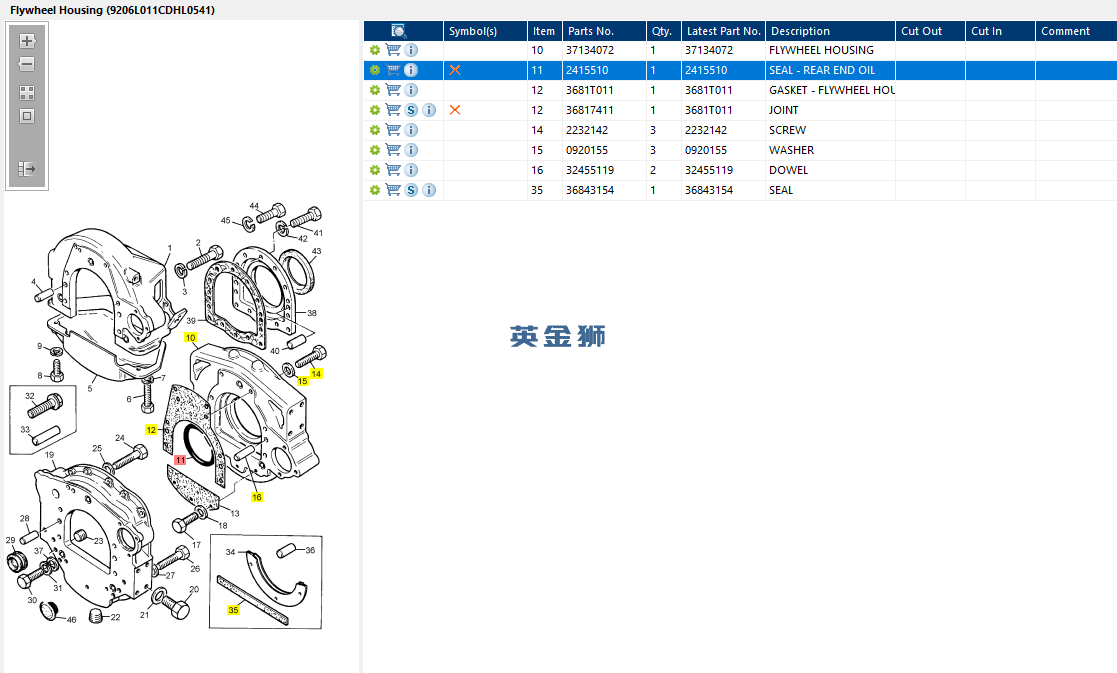Viewport: 1117px width, 673px height.
Task: Click green gear icon for WASHER row
Action: tap(375, 150)
